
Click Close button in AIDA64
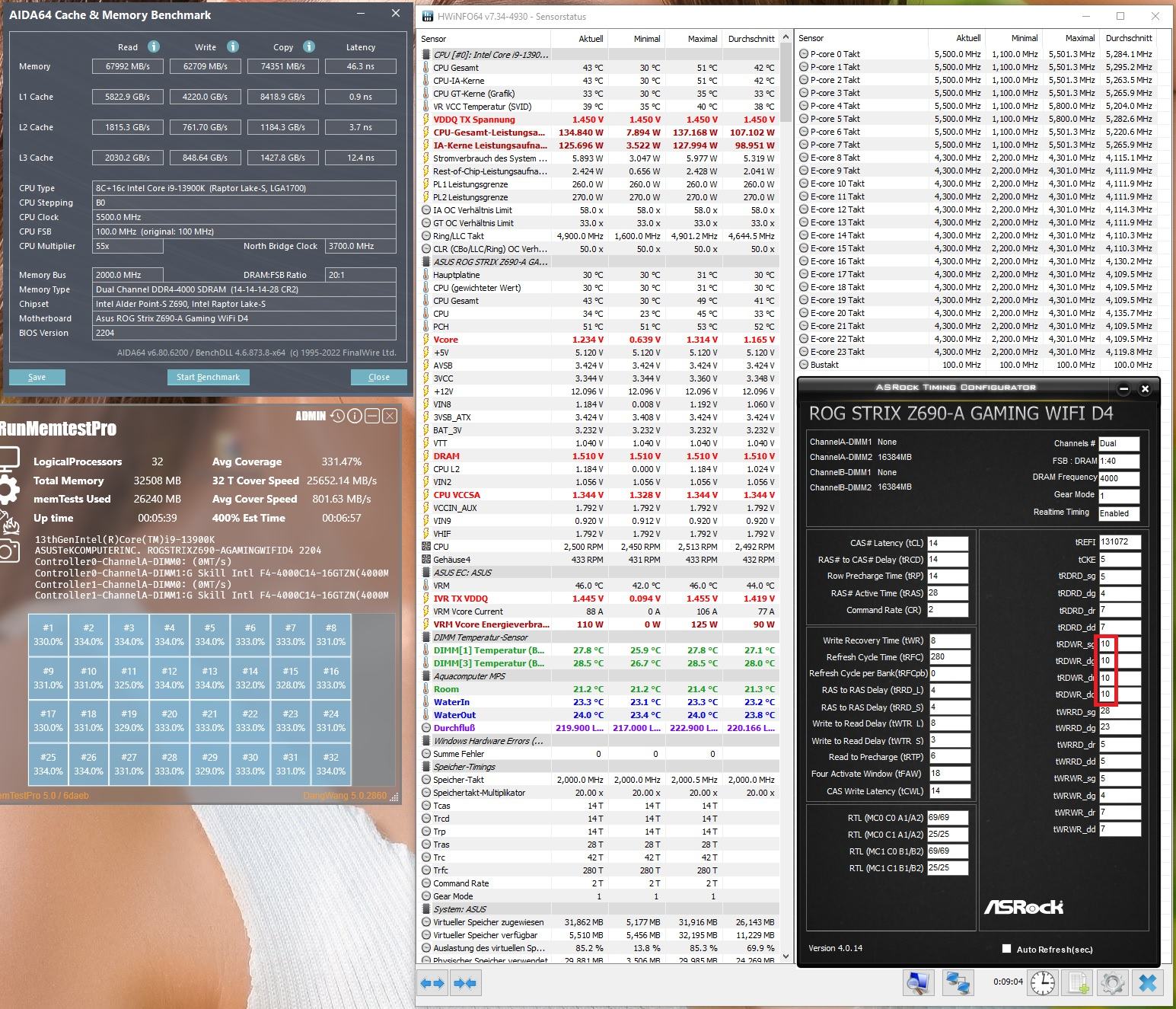point(378,377)
